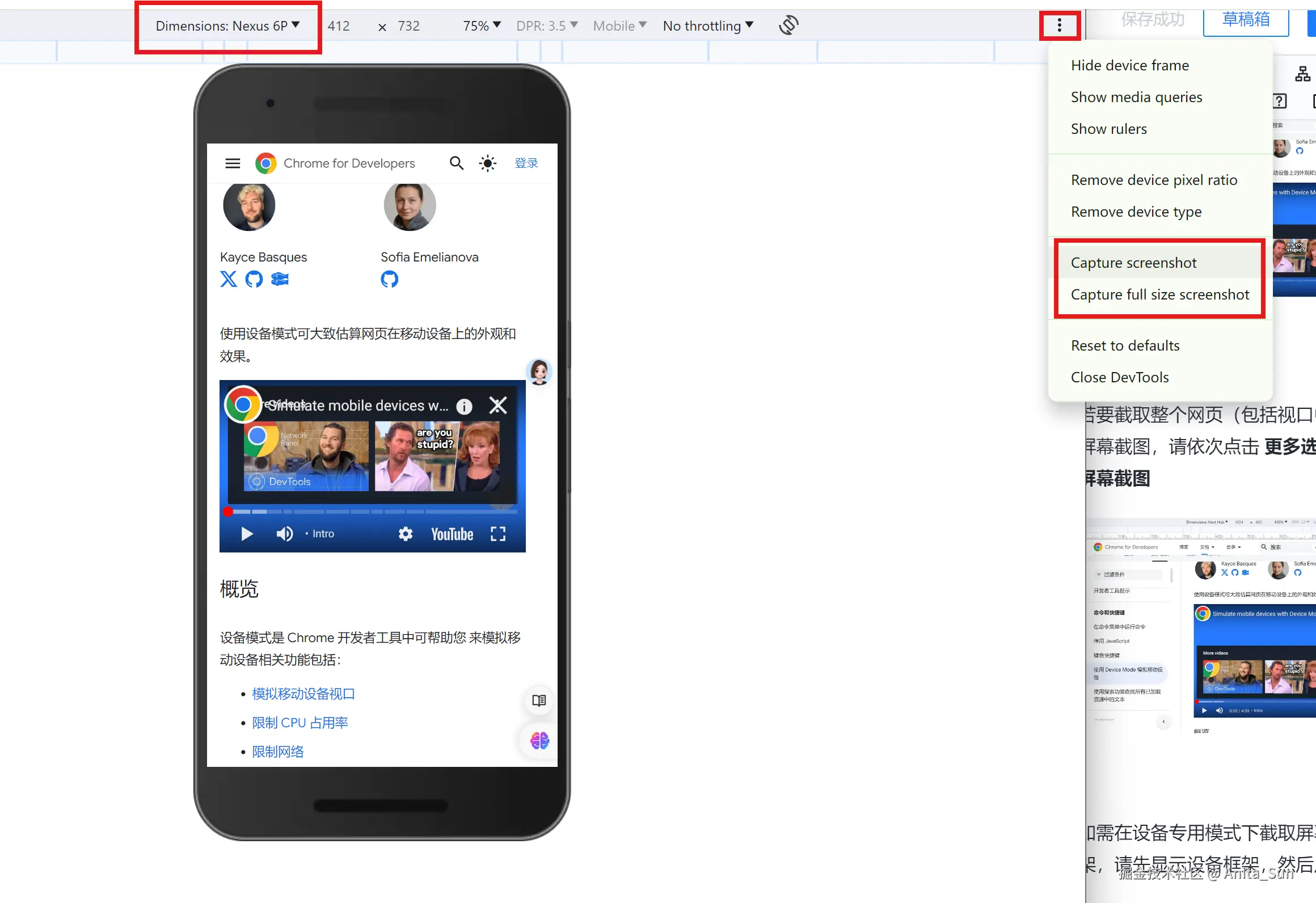Open the Mobile device type dropdown
This screenshot has width=1316, height=903.
pos(619,26)
